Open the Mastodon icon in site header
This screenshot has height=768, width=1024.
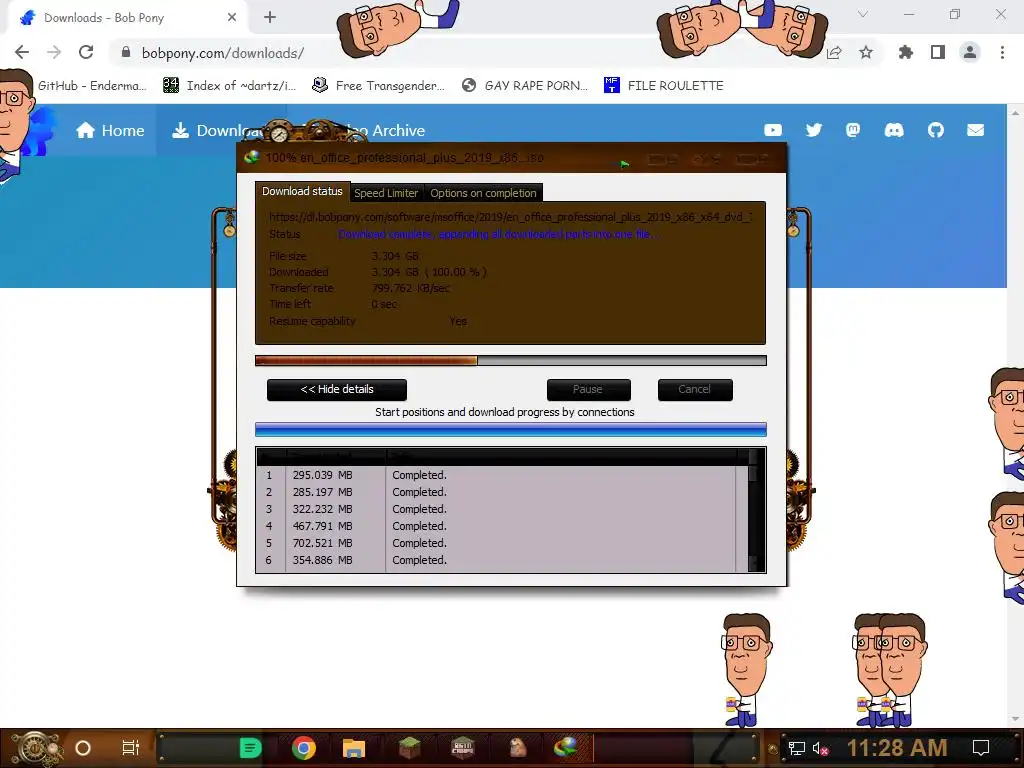(x=853, y=130)
